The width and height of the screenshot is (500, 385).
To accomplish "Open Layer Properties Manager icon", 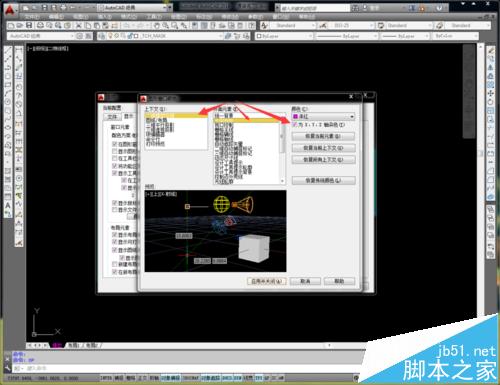I will pos(102,36).
